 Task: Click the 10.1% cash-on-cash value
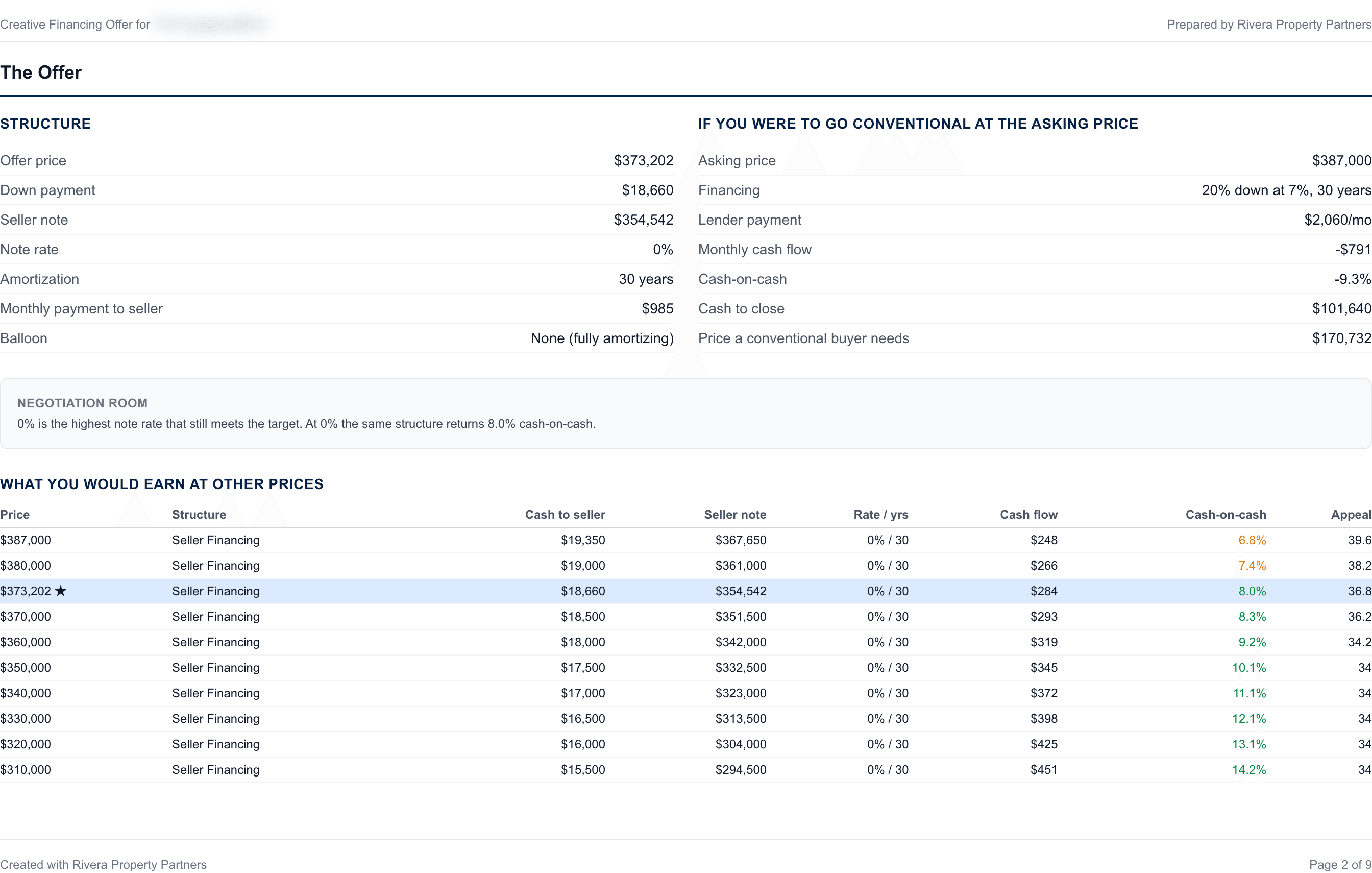[1249, 668]
